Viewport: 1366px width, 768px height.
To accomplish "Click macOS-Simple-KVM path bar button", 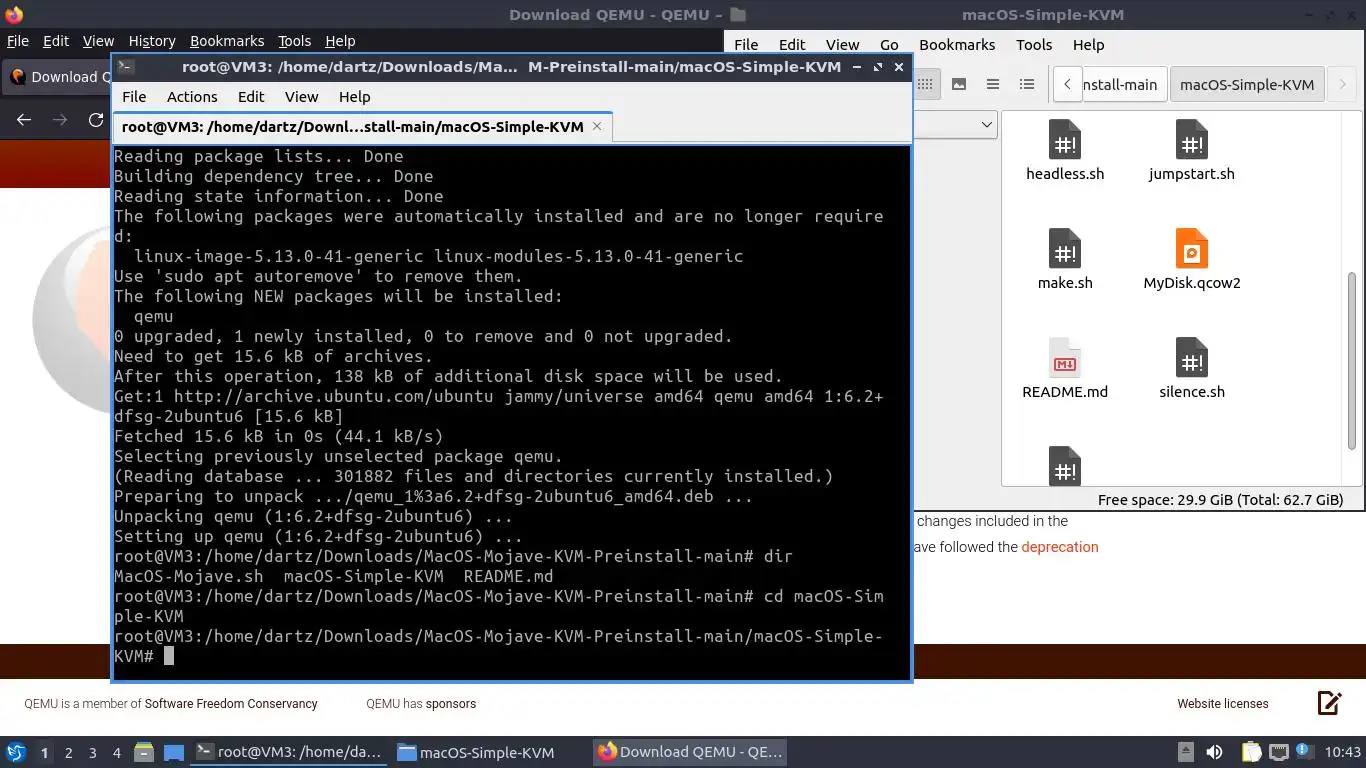I will point(1247,84).
